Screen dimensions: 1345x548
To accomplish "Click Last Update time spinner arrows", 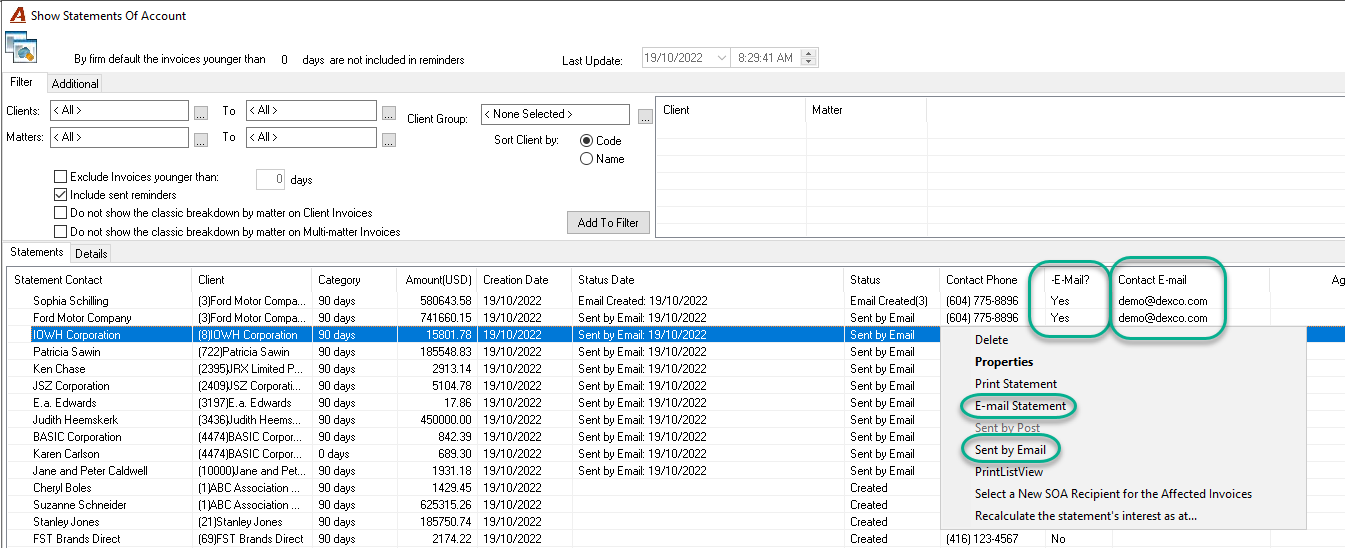I will [x=809, y=58].
